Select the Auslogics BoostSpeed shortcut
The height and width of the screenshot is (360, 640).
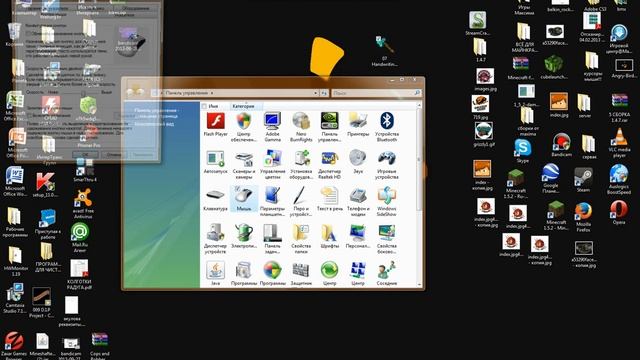pos(619,180)
